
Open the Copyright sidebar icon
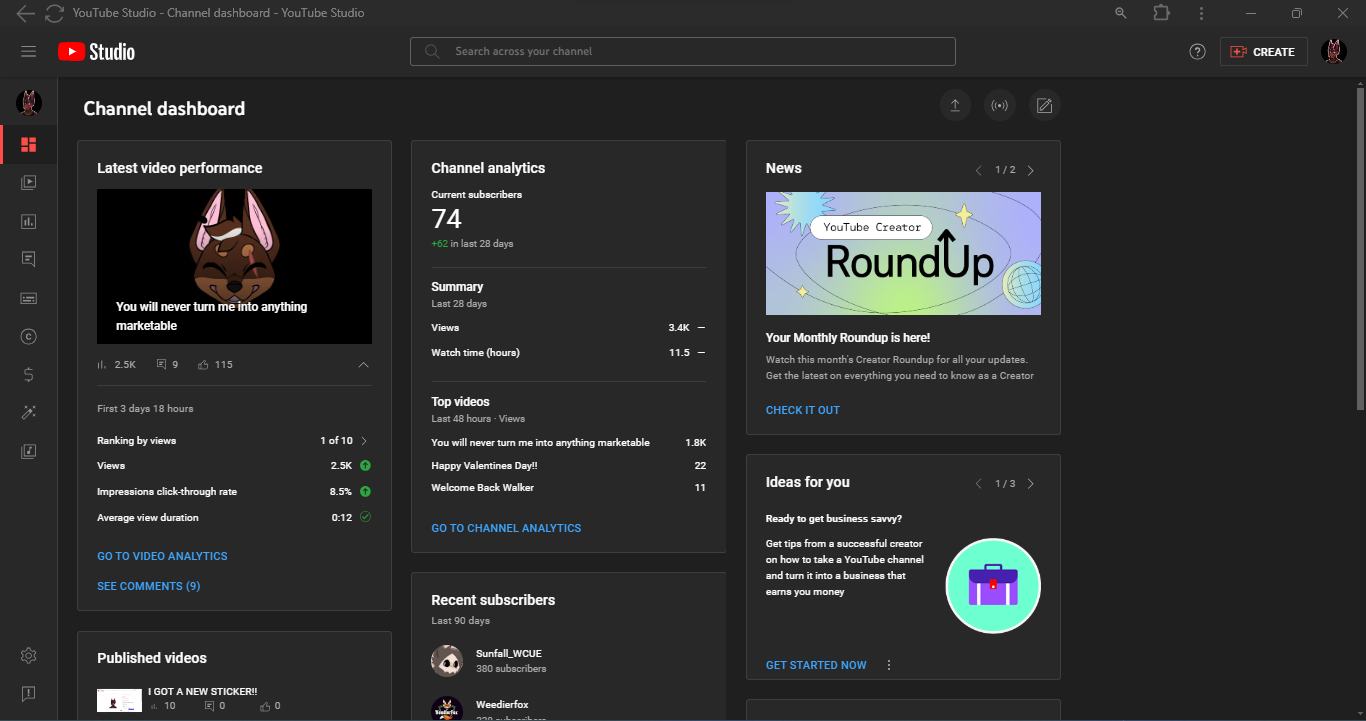(x=28, y=337)
